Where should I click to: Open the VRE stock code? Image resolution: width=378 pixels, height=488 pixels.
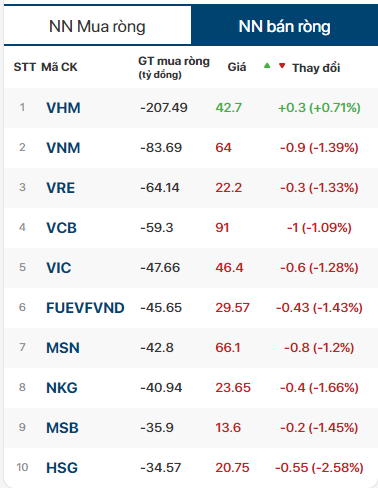point(60,188)
